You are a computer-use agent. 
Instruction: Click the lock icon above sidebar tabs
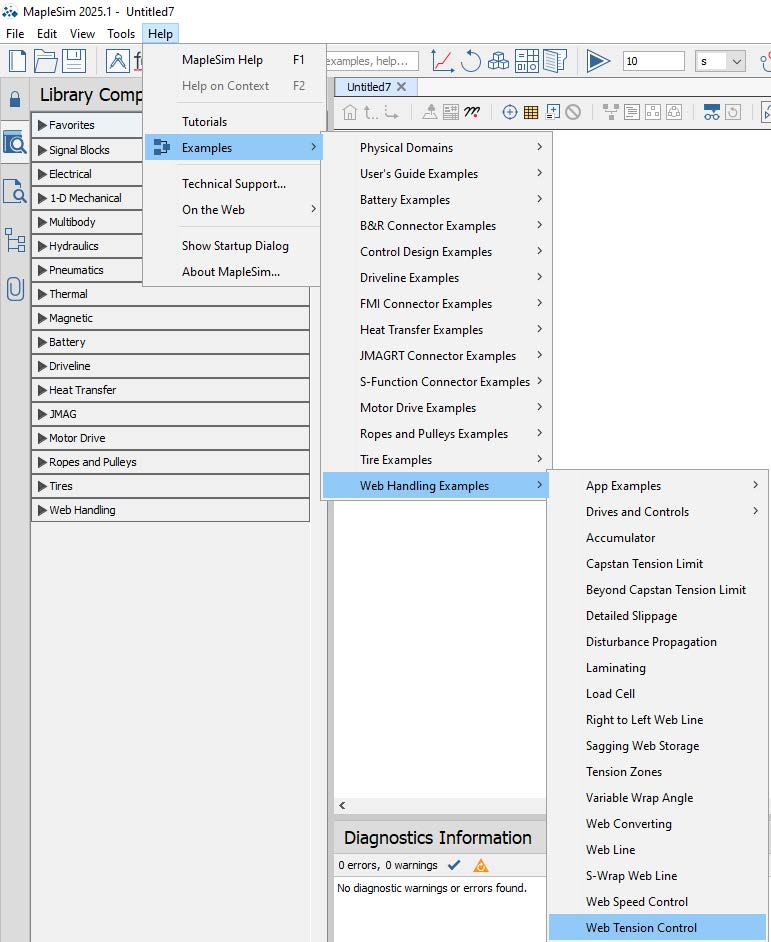pos(15,99)
